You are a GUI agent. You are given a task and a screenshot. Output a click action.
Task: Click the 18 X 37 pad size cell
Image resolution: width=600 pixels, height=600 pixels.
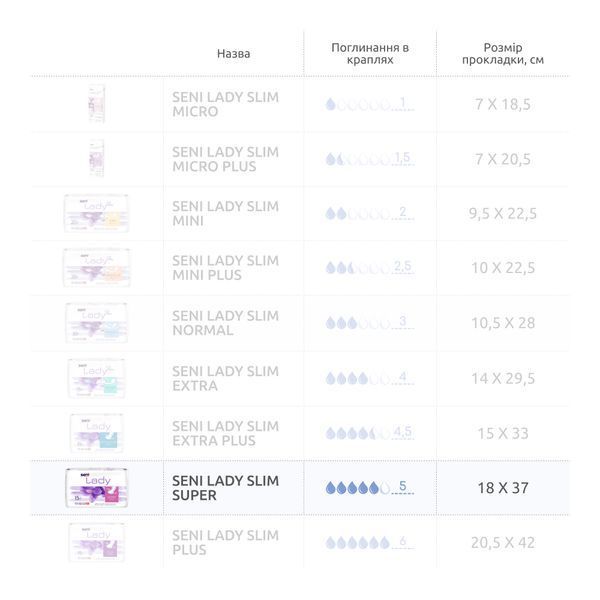(503, 488)
